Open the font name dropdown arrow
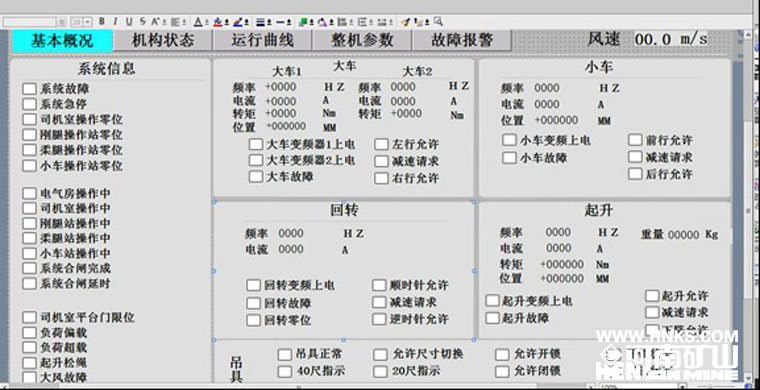The height and width of the screenshot is (390, 760). [x=62, y=22]
